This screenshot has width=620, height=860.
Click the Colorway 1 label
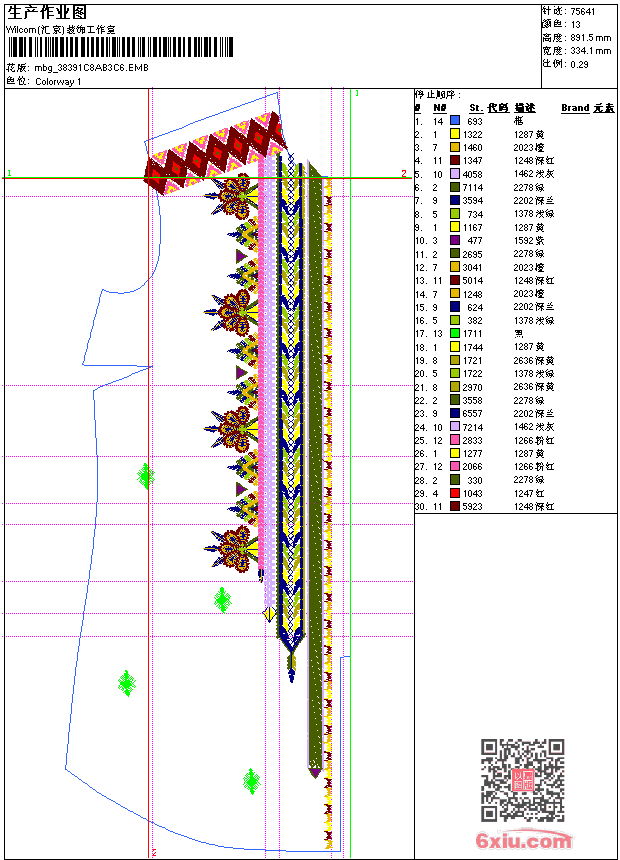pyautogui.click(x=58, y=81)
